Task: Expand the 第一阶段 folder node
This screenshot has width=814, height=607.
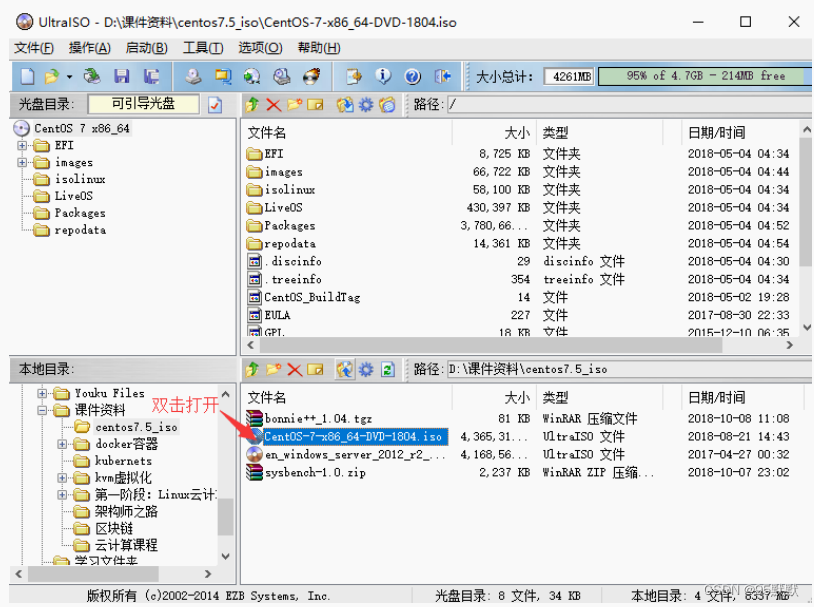Action: tap(62, 495)
